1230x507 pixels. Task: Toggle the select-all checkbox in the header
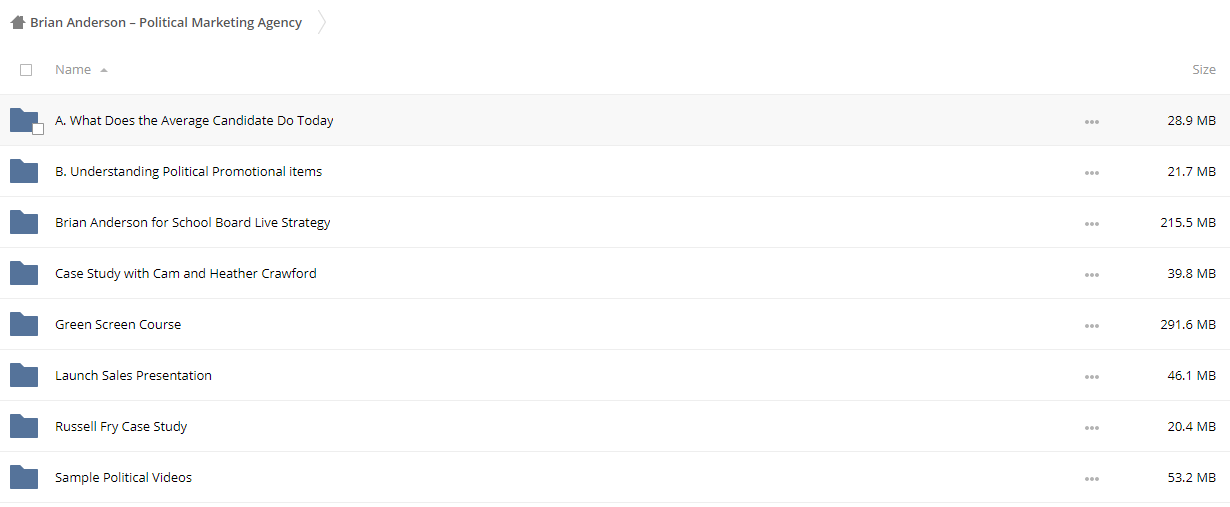[26, 70]
